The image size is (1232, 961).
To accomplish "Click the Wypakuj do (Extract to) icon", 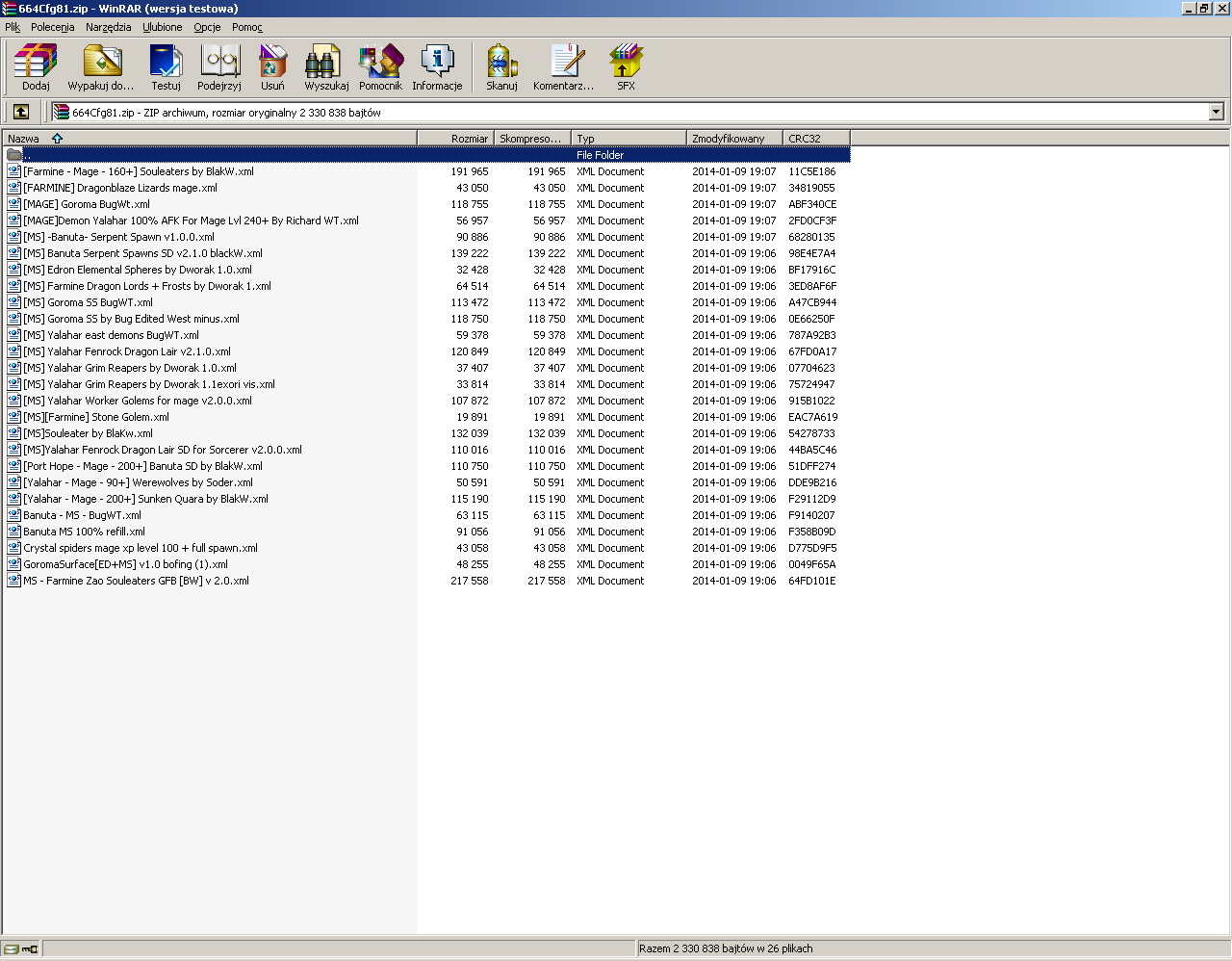I will [101, 66].
